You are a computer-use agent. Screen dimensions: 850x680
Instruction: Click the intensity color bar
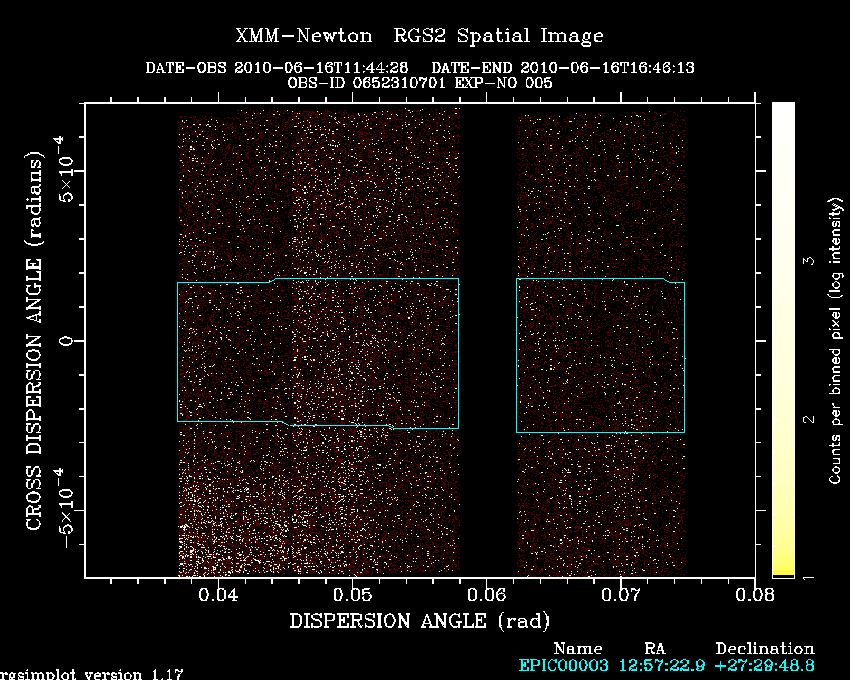(x=783, y=340)
